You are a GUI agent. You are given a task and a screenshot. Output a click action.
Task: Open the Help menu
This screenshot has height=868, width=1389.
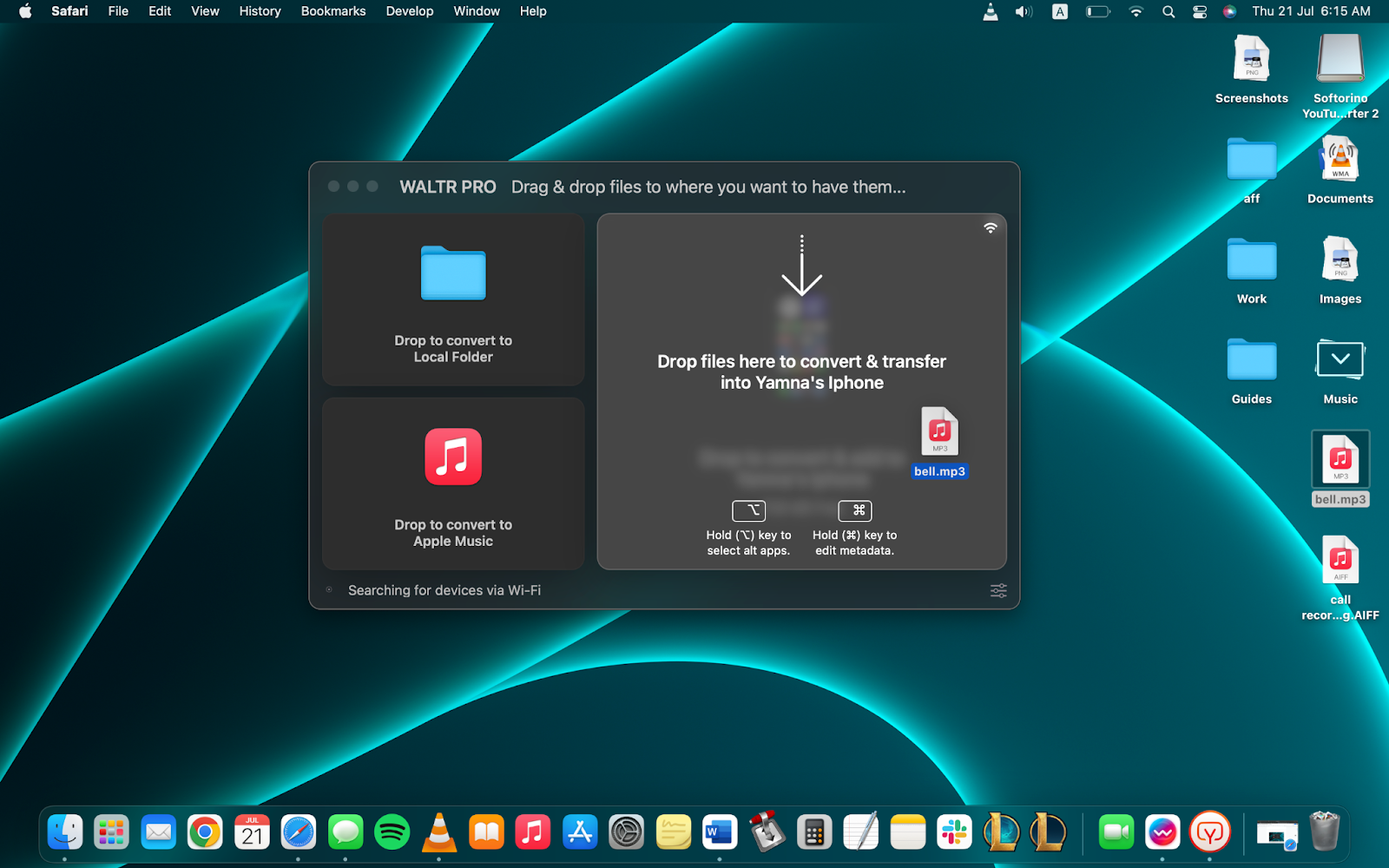pyautogui.click(x=533, y=11)
